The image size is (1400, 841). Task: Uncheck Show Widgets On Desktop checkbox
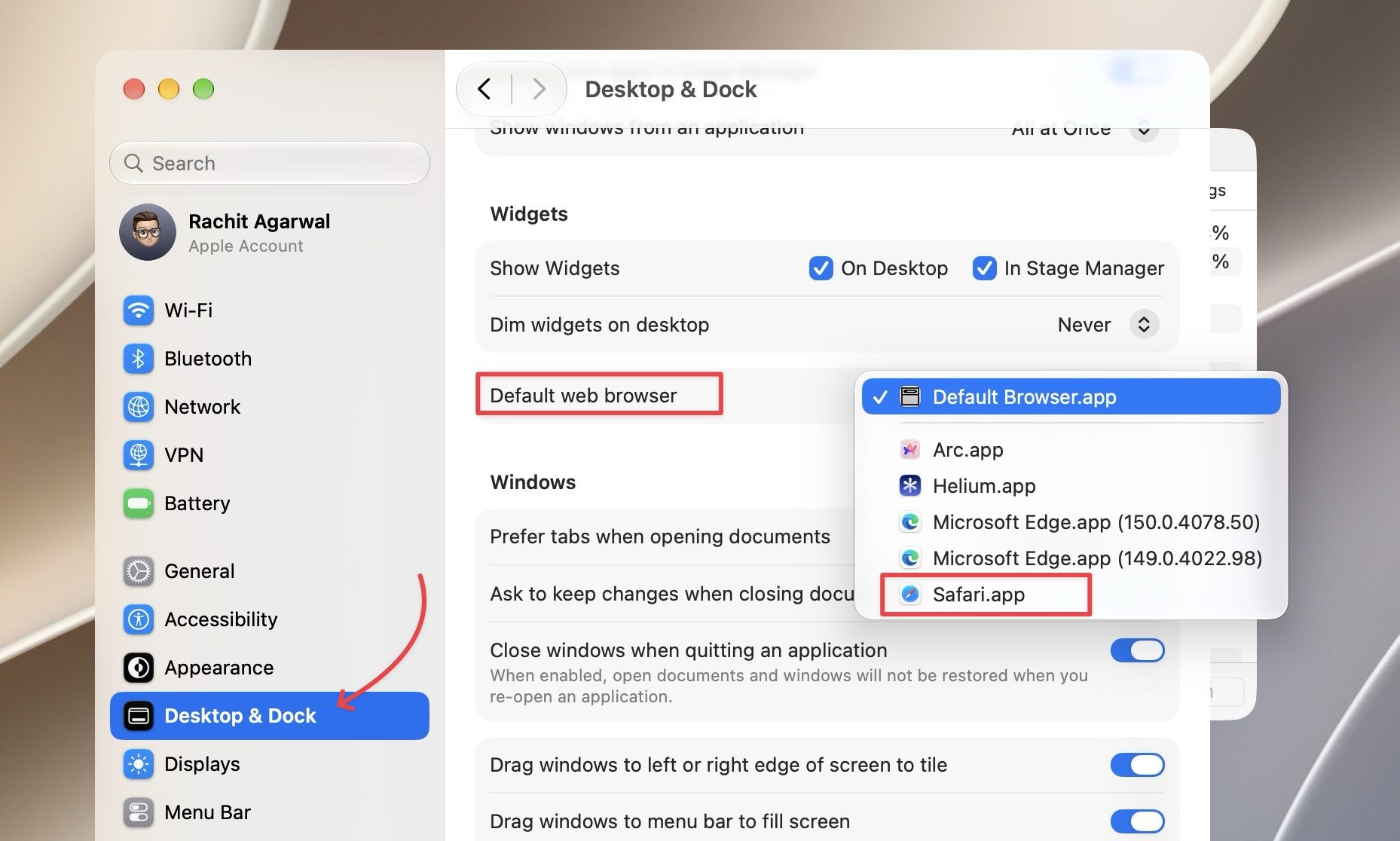pyautogui.click(x=821, y=268)
